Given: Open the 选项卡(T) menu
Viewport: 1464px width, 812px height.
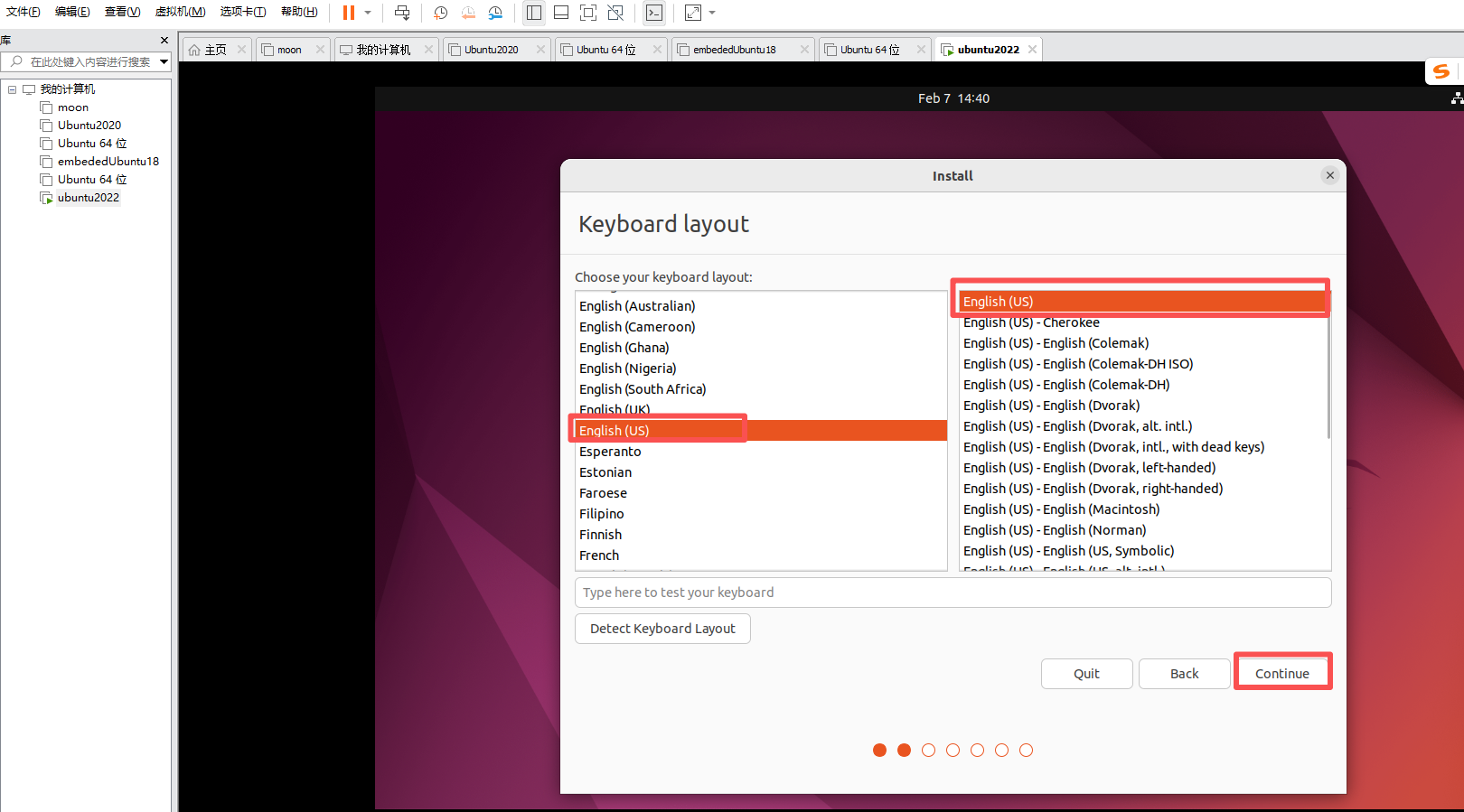Looking at the screenshot, I should click(243, 12).
